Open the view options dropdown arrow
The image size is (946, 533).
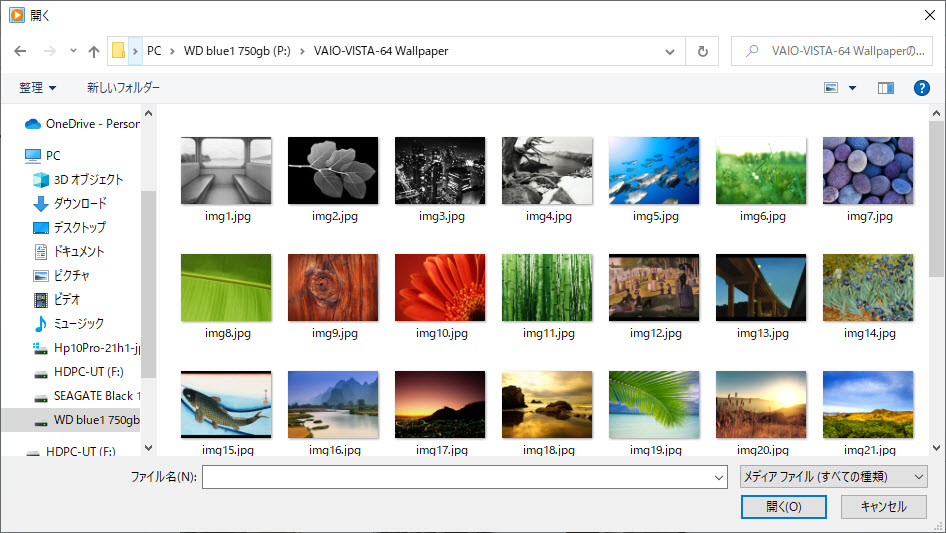click(852, 88)
